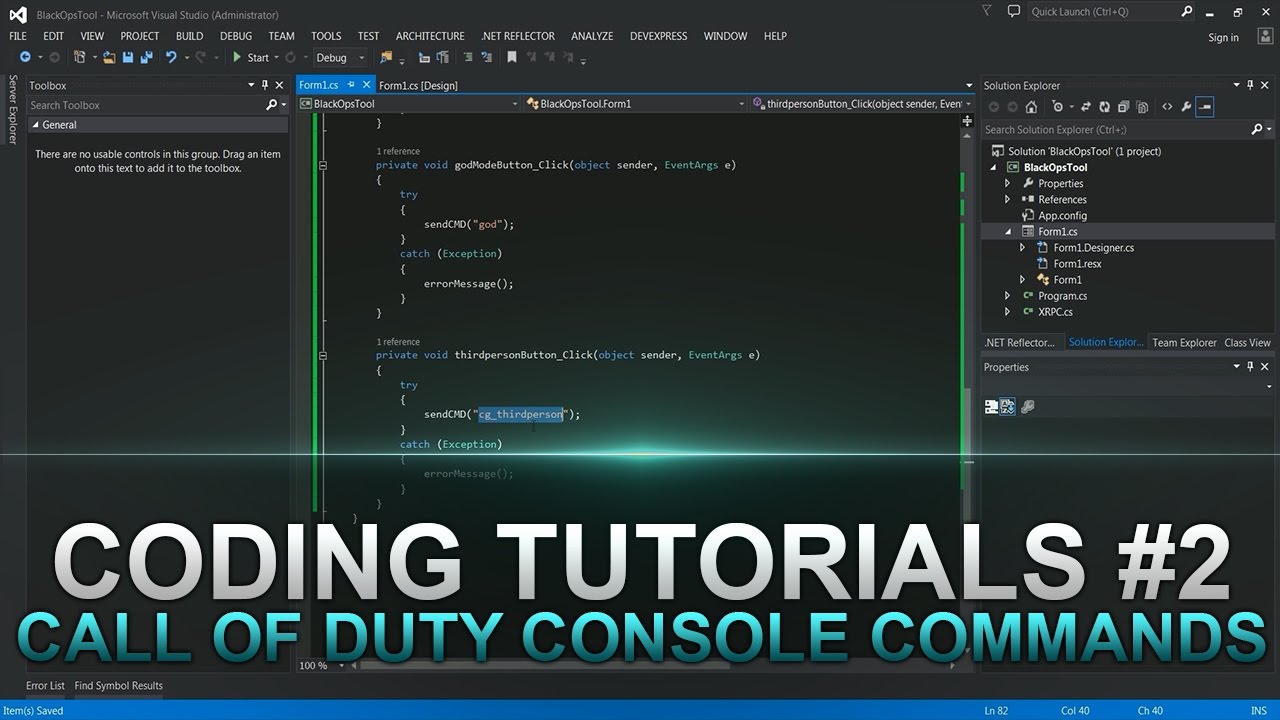Image resolution: width=1280 pixels, height=720 pixels.
Task: Toggle auto-hide pin on Solution Explorer panel
Action: [1250, 86]
